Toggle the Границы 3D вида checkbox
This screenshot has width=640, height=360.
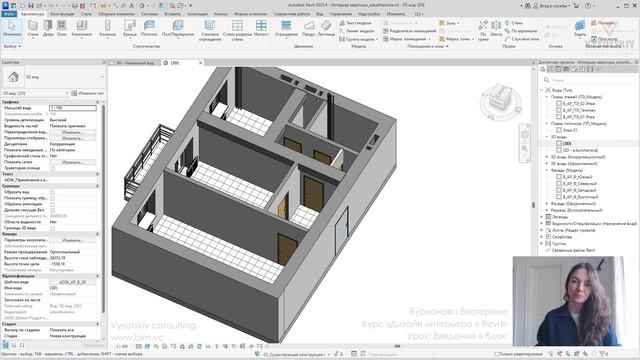tap(53, 228)
